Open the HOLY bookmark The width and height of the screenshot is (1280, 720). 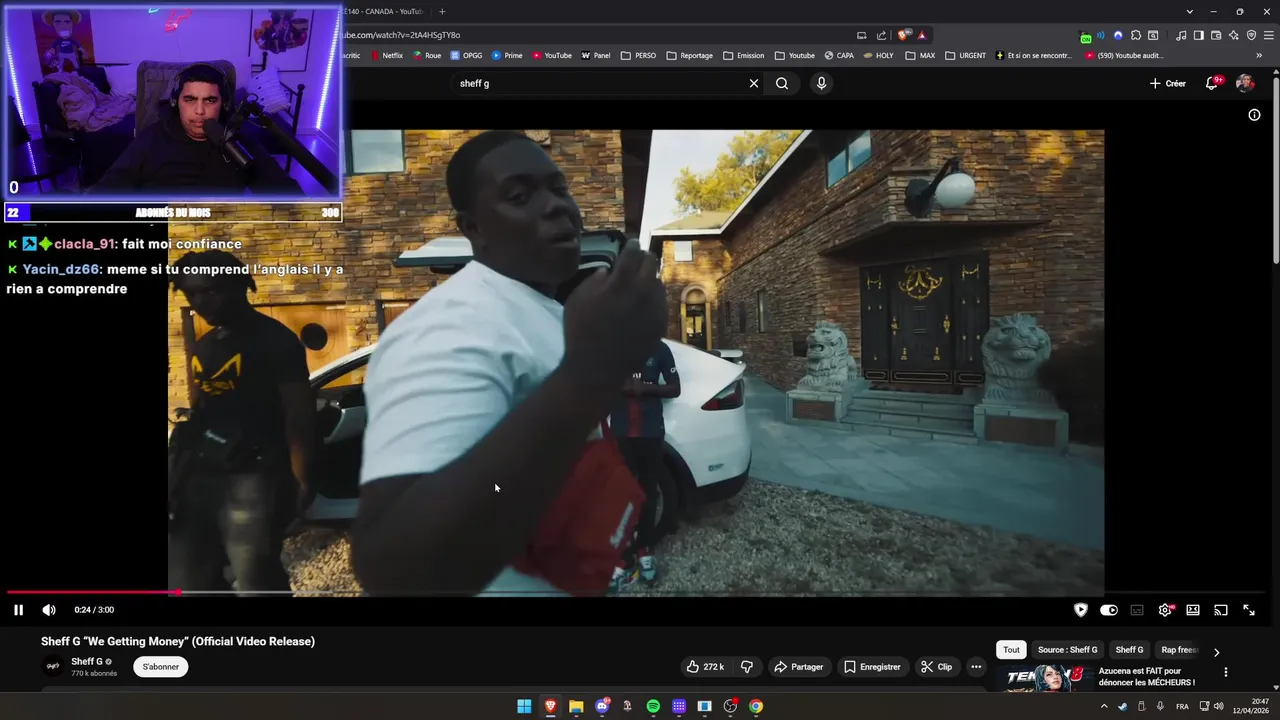pos(878,56)
